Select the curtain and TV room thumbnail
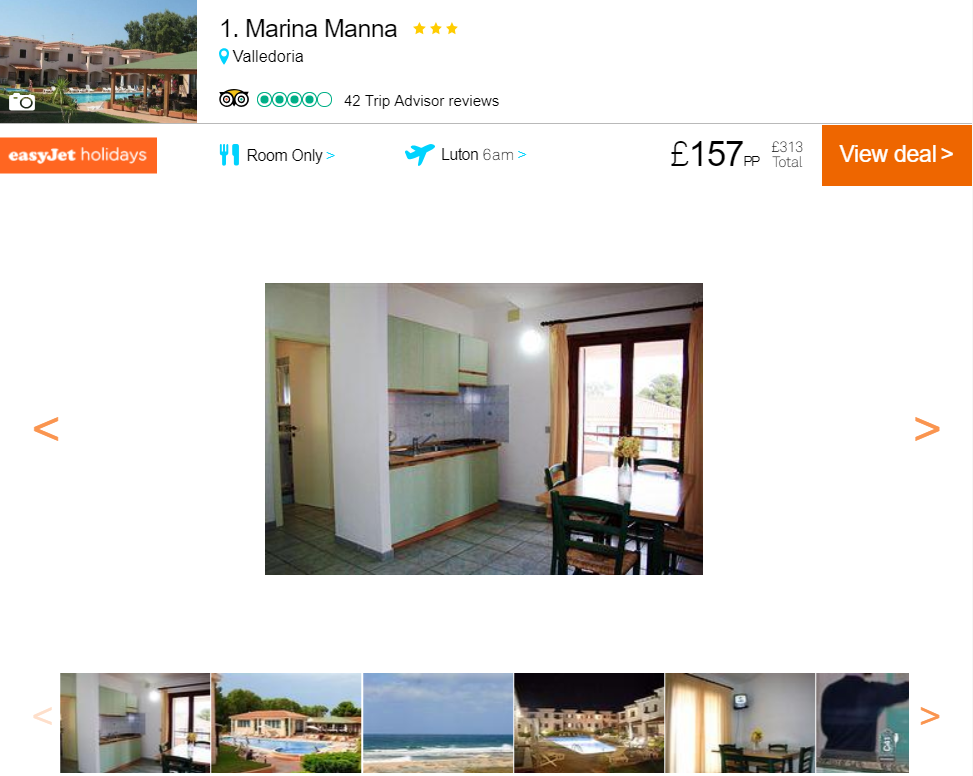The image size is (973, 776). 740,723
